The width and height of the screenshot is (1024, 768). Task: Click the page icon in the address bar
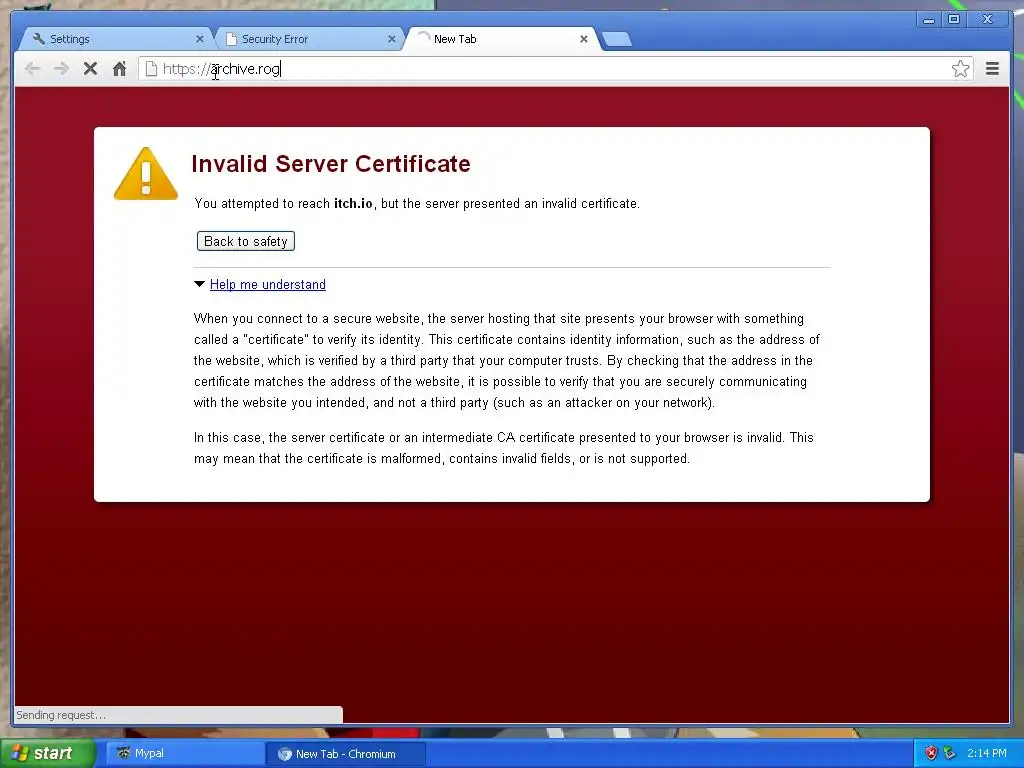pos(151,69)
